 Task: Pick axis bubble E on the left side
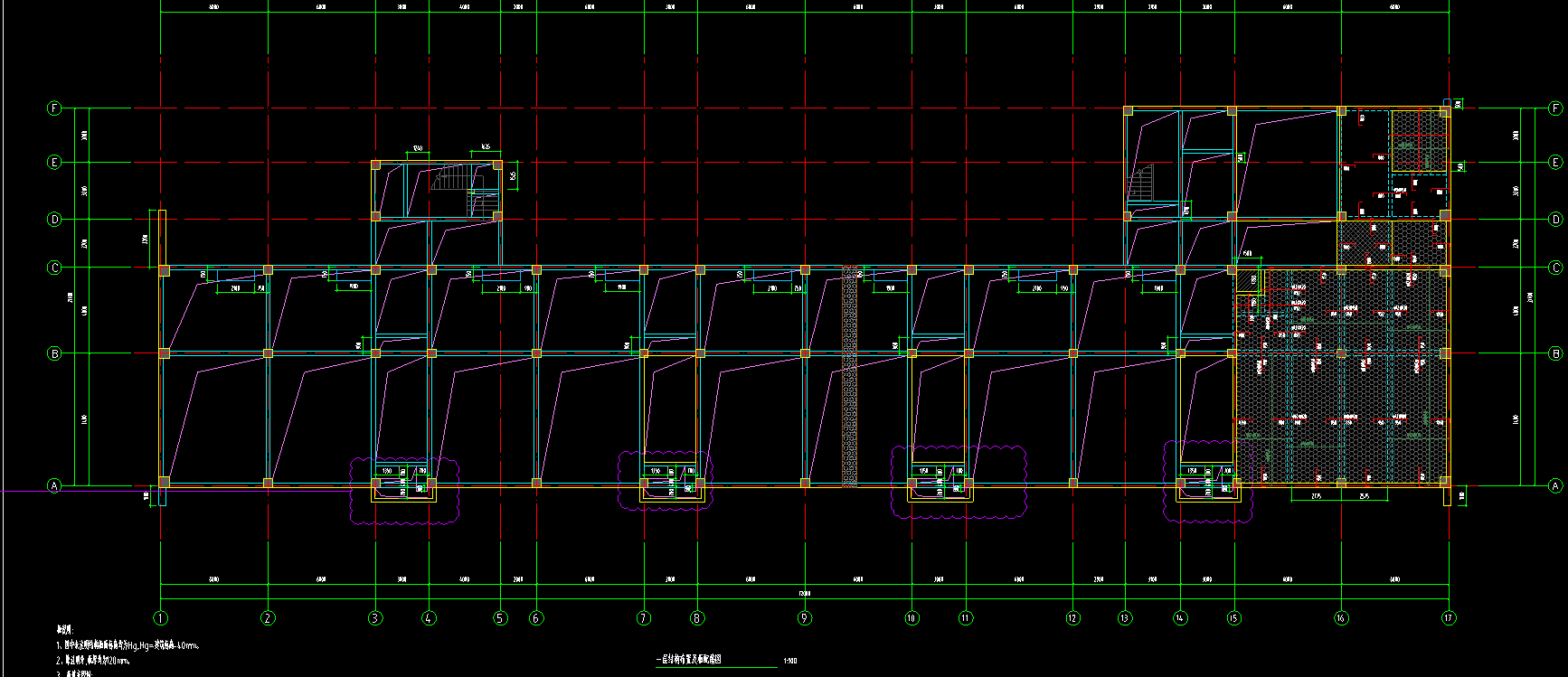click(x=54, y=163)
